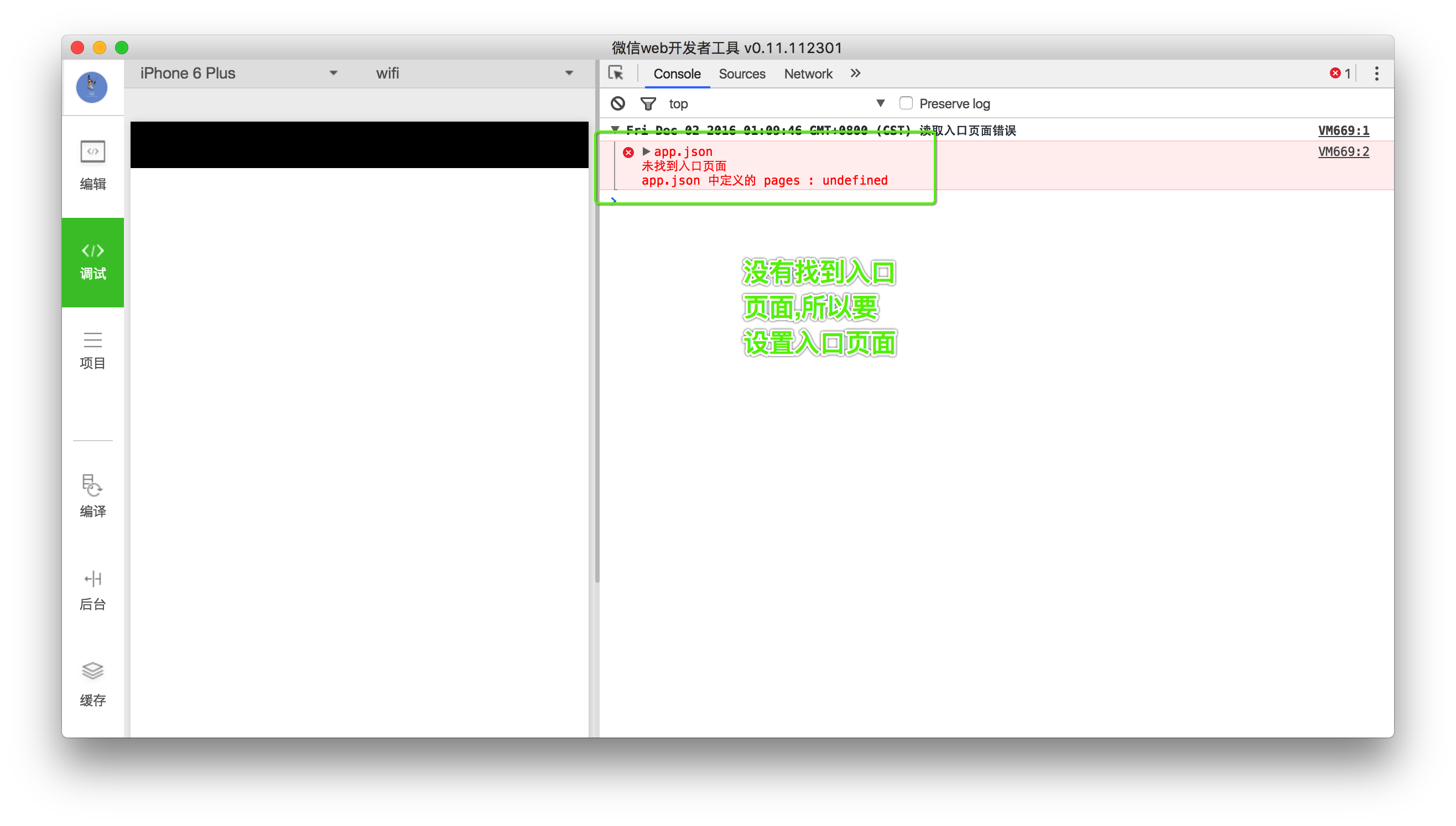Open the user avatar profile
The width and height of the screenshot is (1456, 826).
[x=92, y=87]
